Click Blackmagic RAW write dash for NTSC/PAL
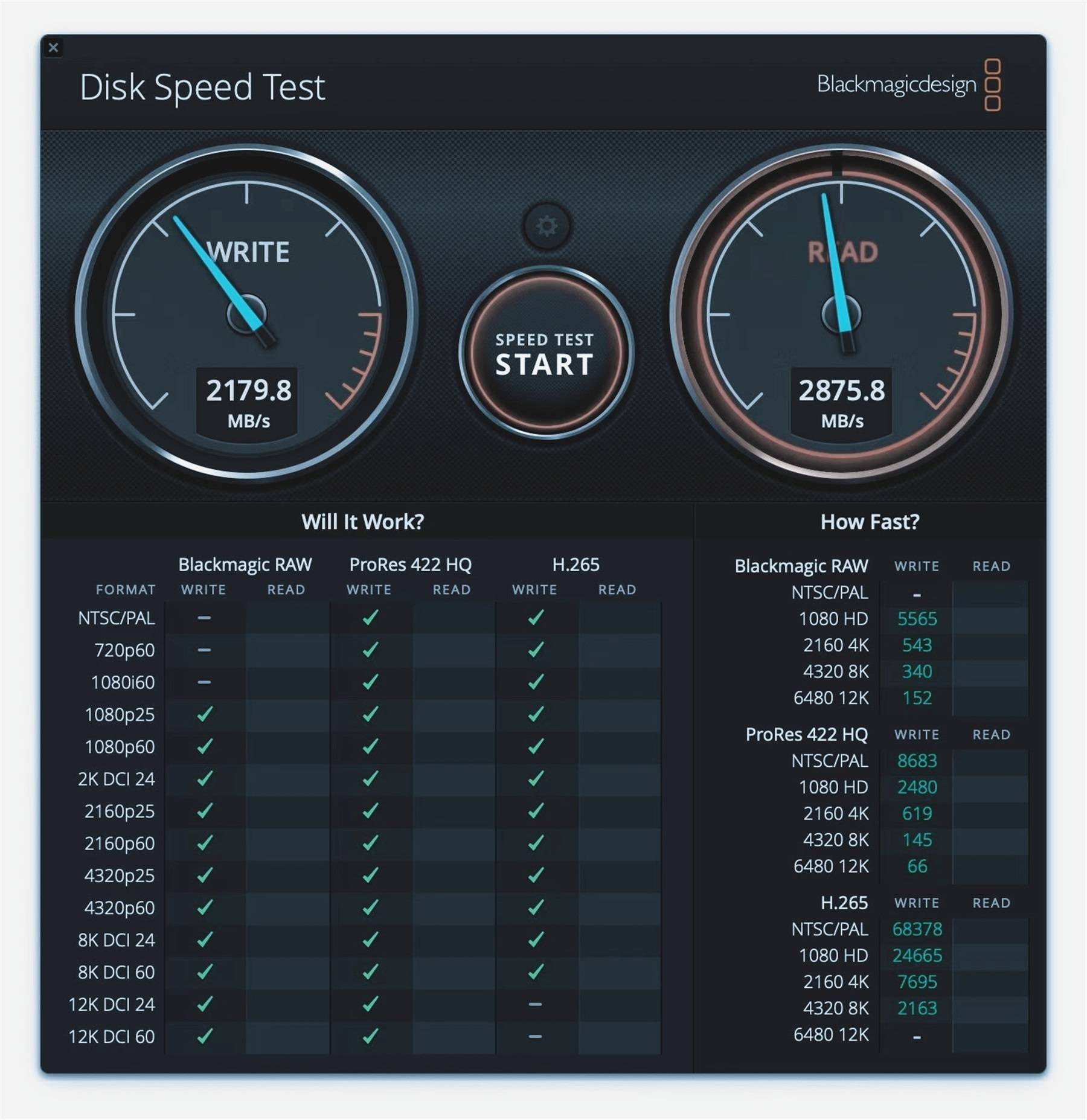Screen dimensions: 1087x1120 click(x=204, y=618)
